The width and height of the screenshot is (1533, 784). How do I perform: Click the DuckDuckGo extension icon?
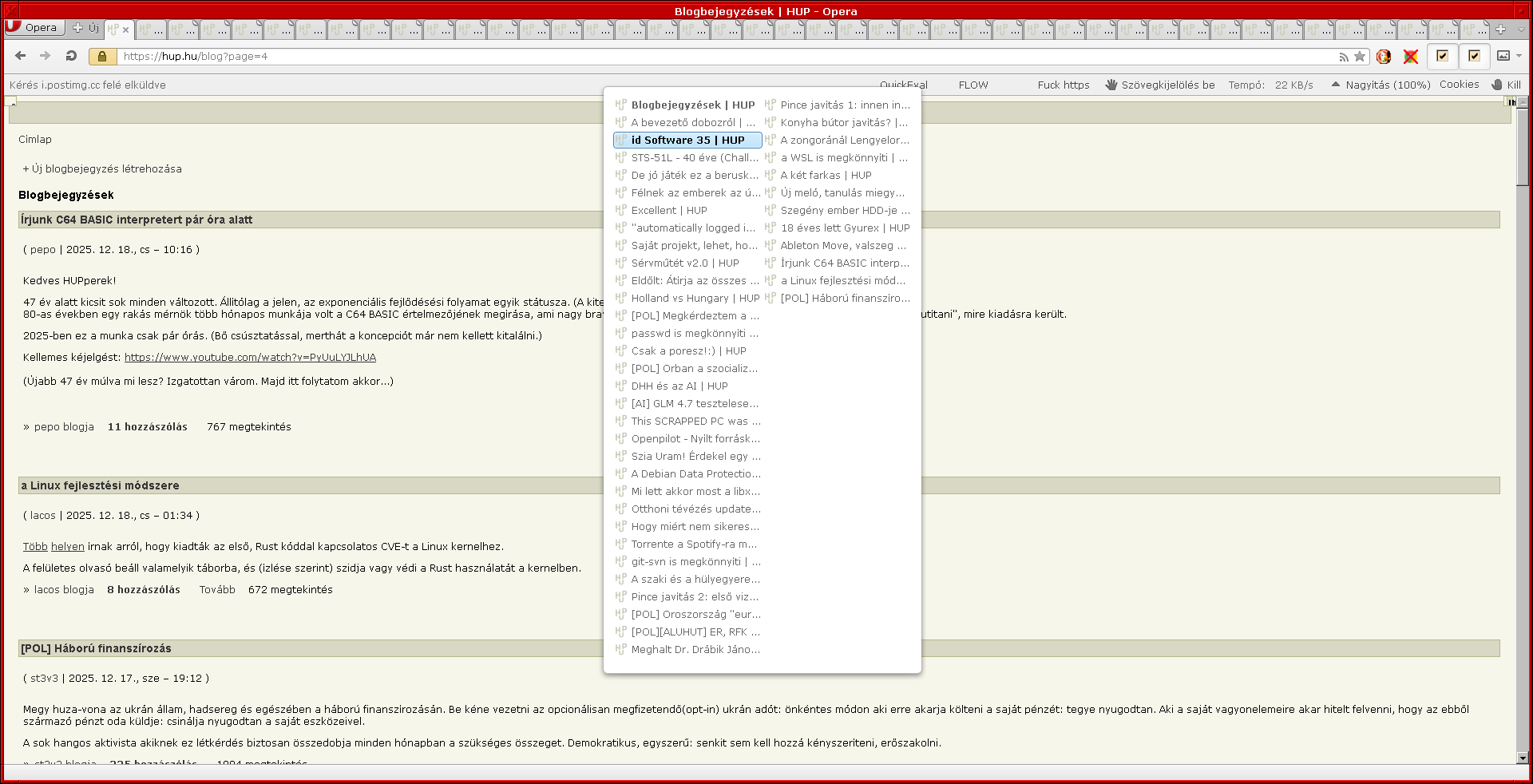pyautogui.click(x=1384, y=56)
